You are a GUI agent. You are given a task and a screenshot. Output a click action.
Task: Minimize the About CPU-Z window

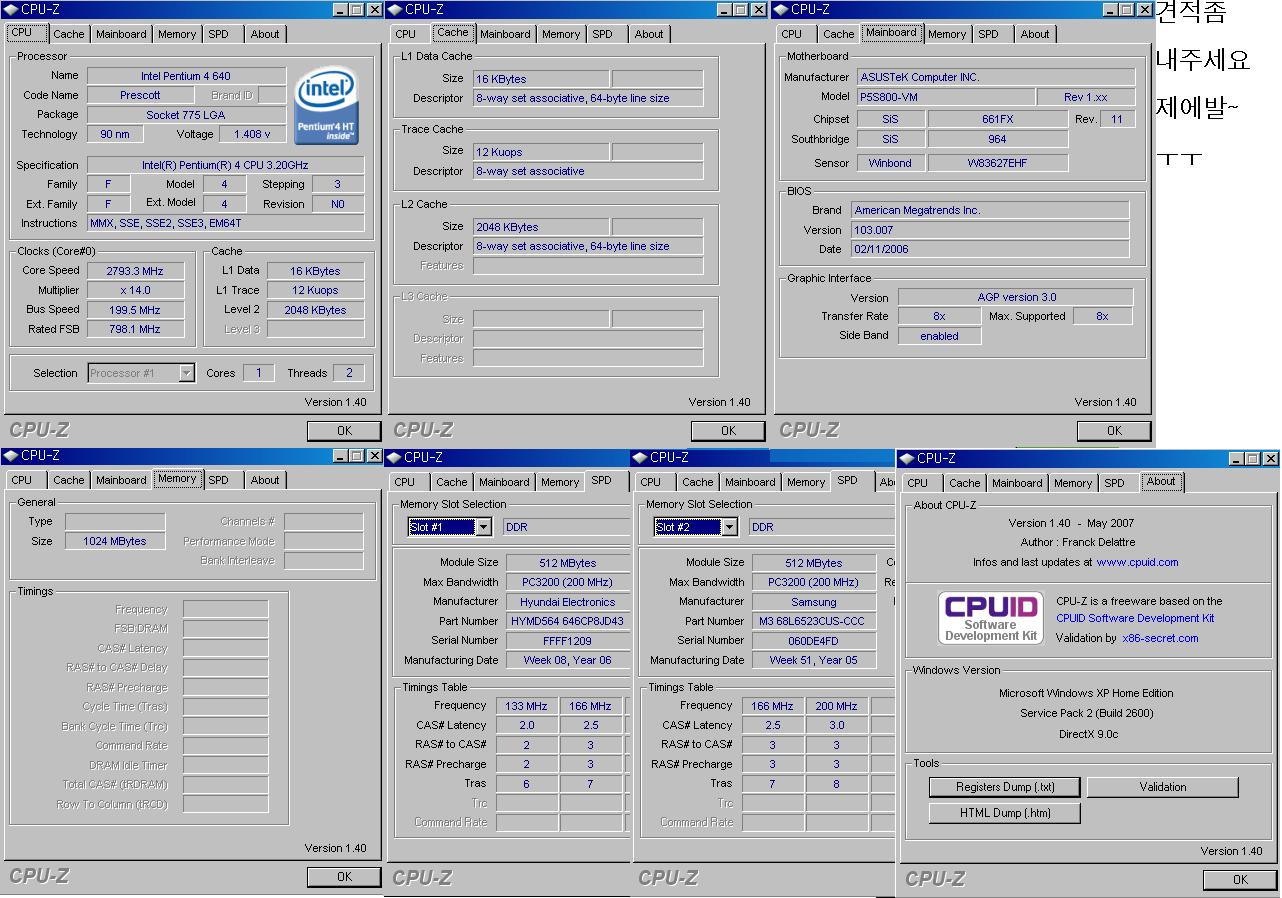(1237, 458)
